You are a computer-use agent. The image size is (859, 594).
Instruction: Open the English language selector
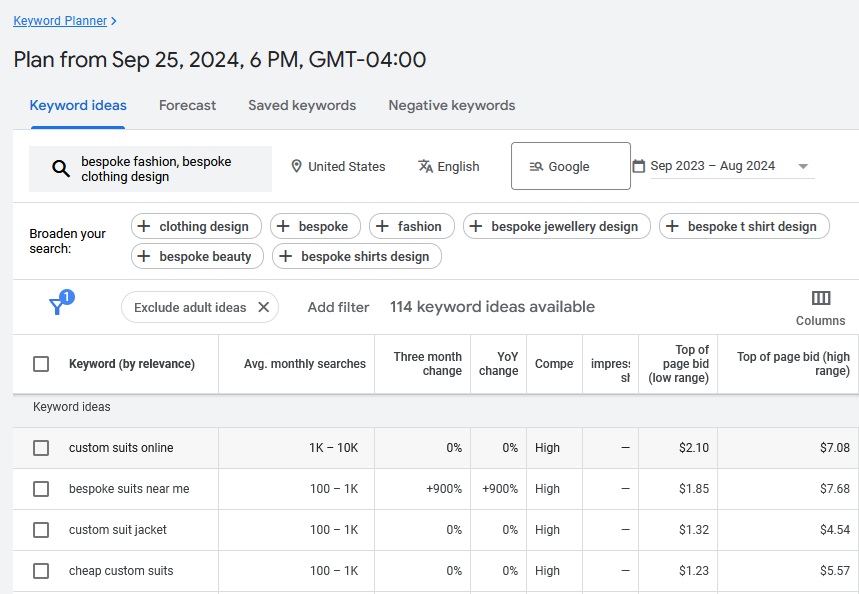pos(459,166)
